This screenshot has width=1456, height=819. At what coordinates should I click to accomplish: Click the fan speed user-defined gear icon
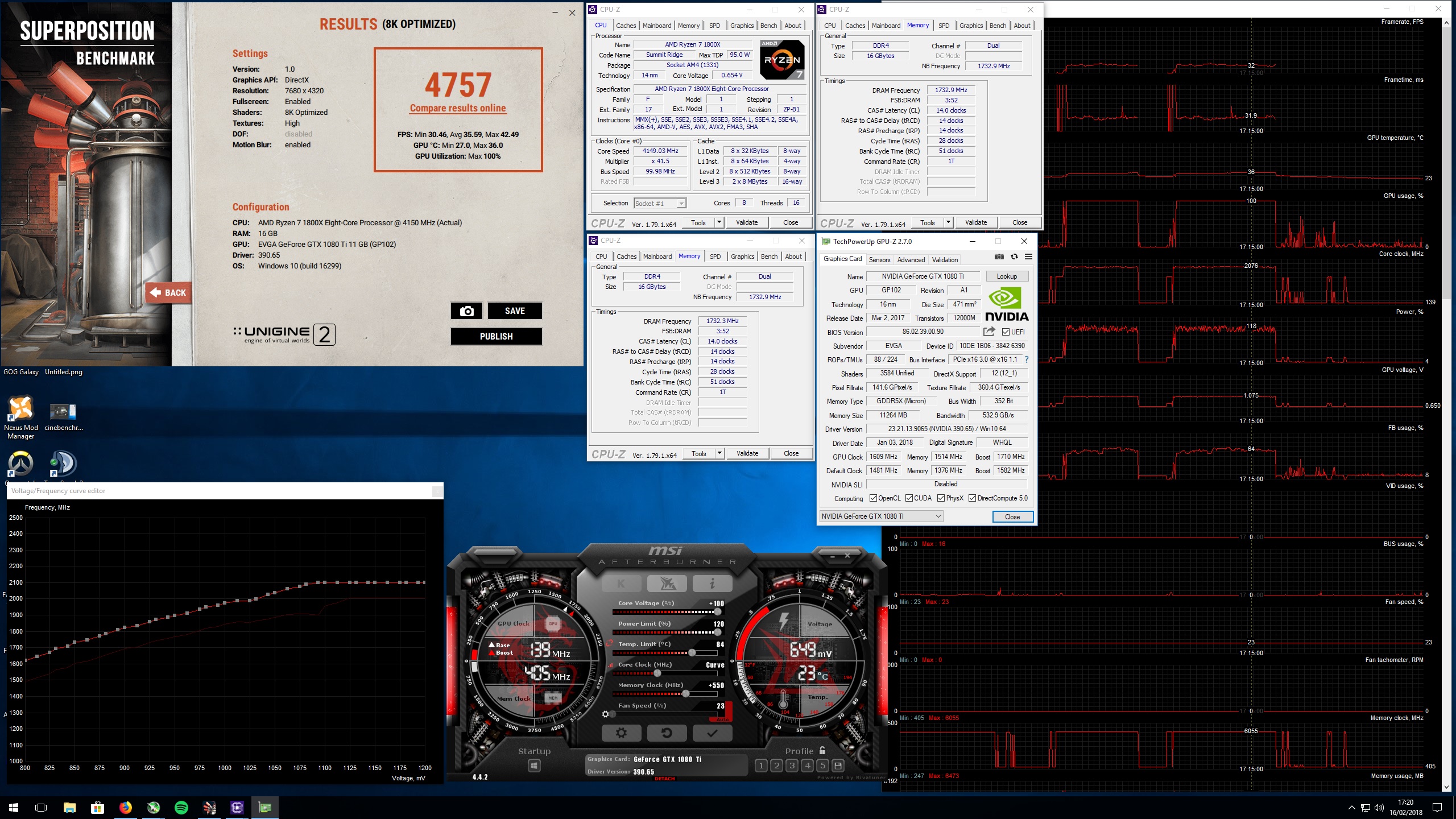[606, 714]
